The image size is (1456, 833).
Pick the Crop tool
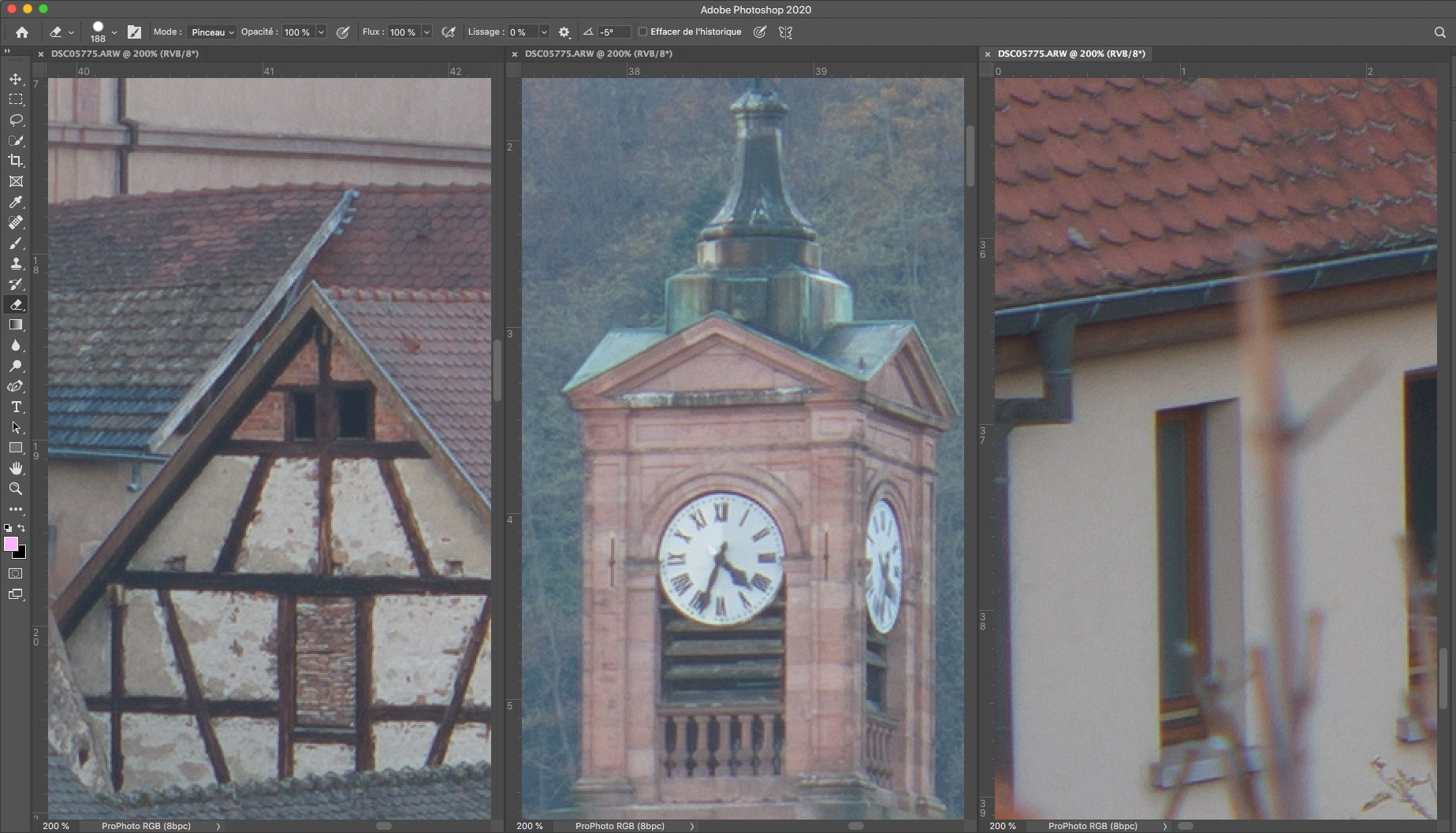16,161
